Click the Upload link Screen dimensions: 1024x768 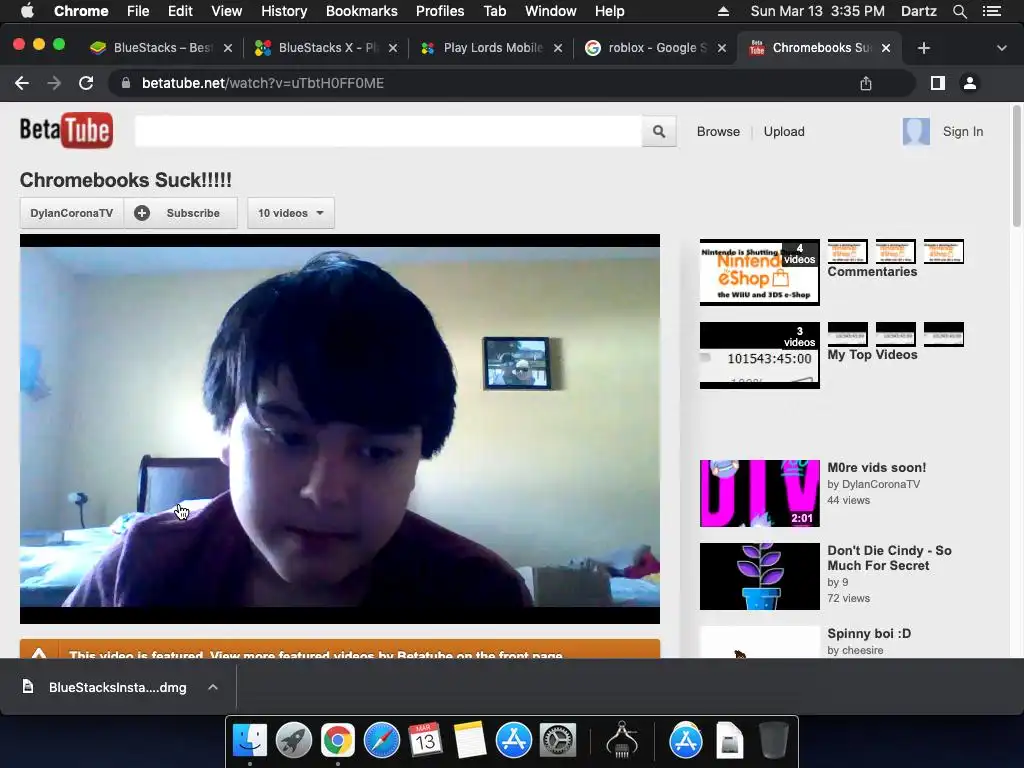[784, 131]
